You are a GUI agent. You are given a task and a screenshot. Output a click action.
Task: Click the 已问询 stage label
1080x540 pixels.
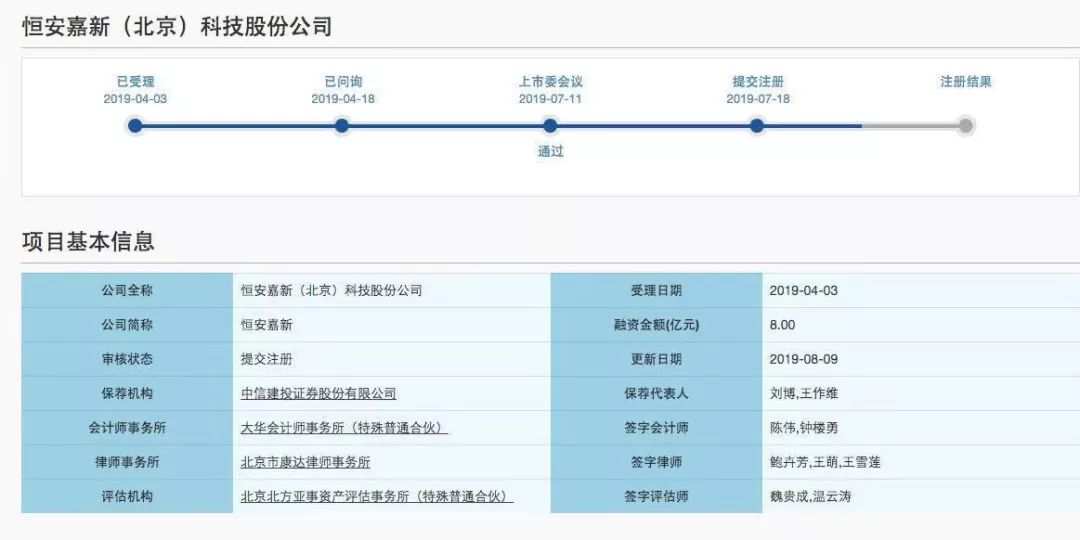(343, 82)
